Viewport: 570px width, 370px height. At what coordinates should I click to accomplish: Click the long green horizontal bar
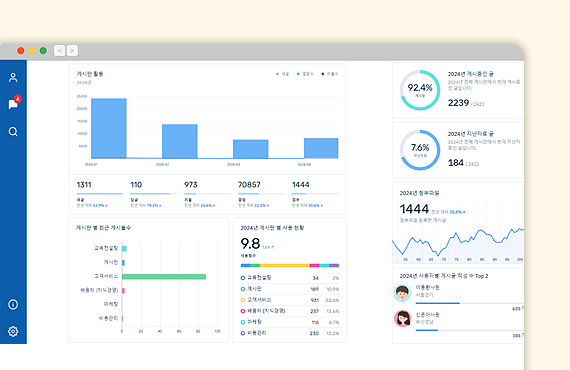pos(164,277)
